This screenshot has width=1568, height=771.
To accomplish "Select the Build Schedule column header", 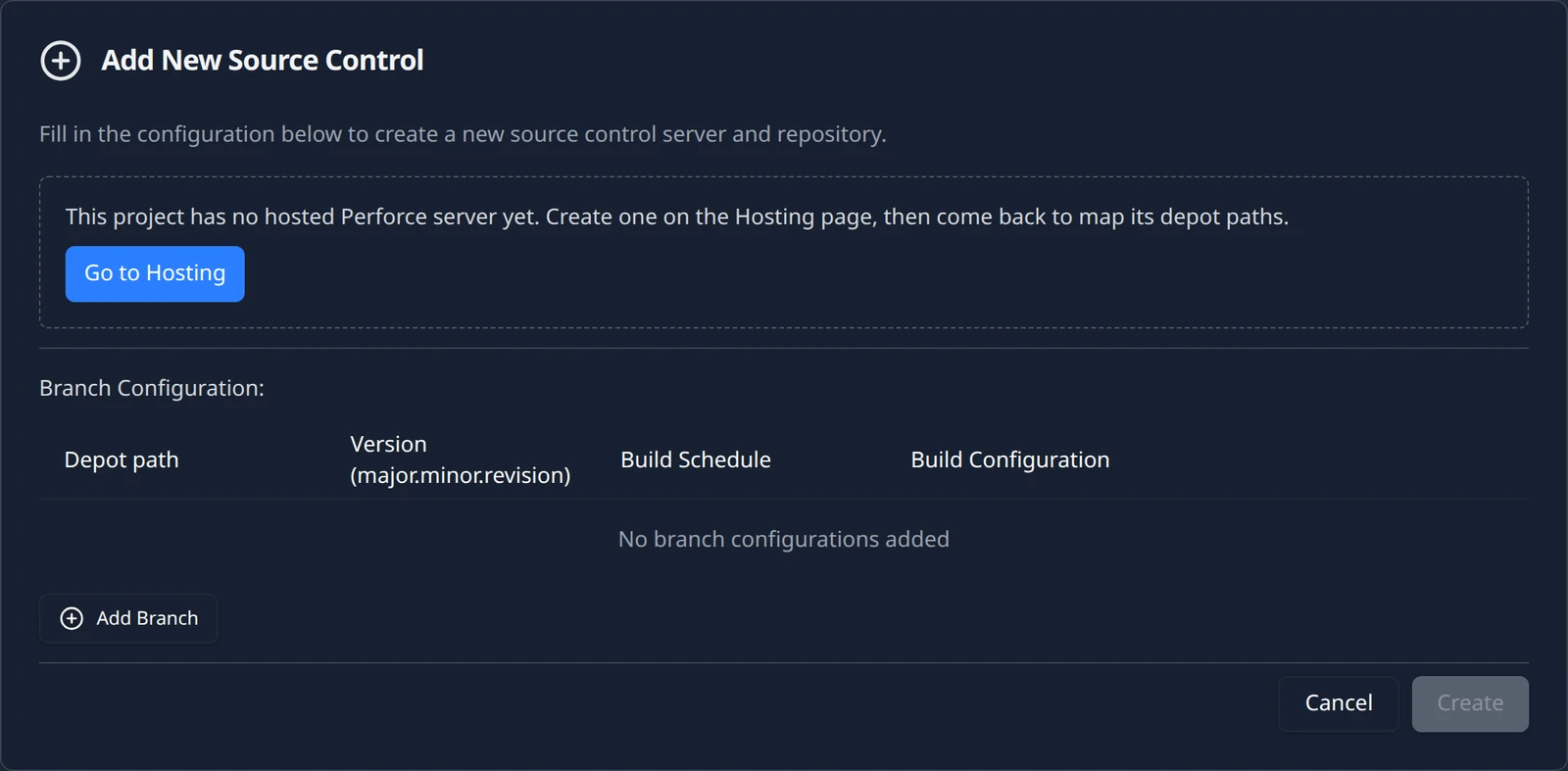I will coord(696,459).
